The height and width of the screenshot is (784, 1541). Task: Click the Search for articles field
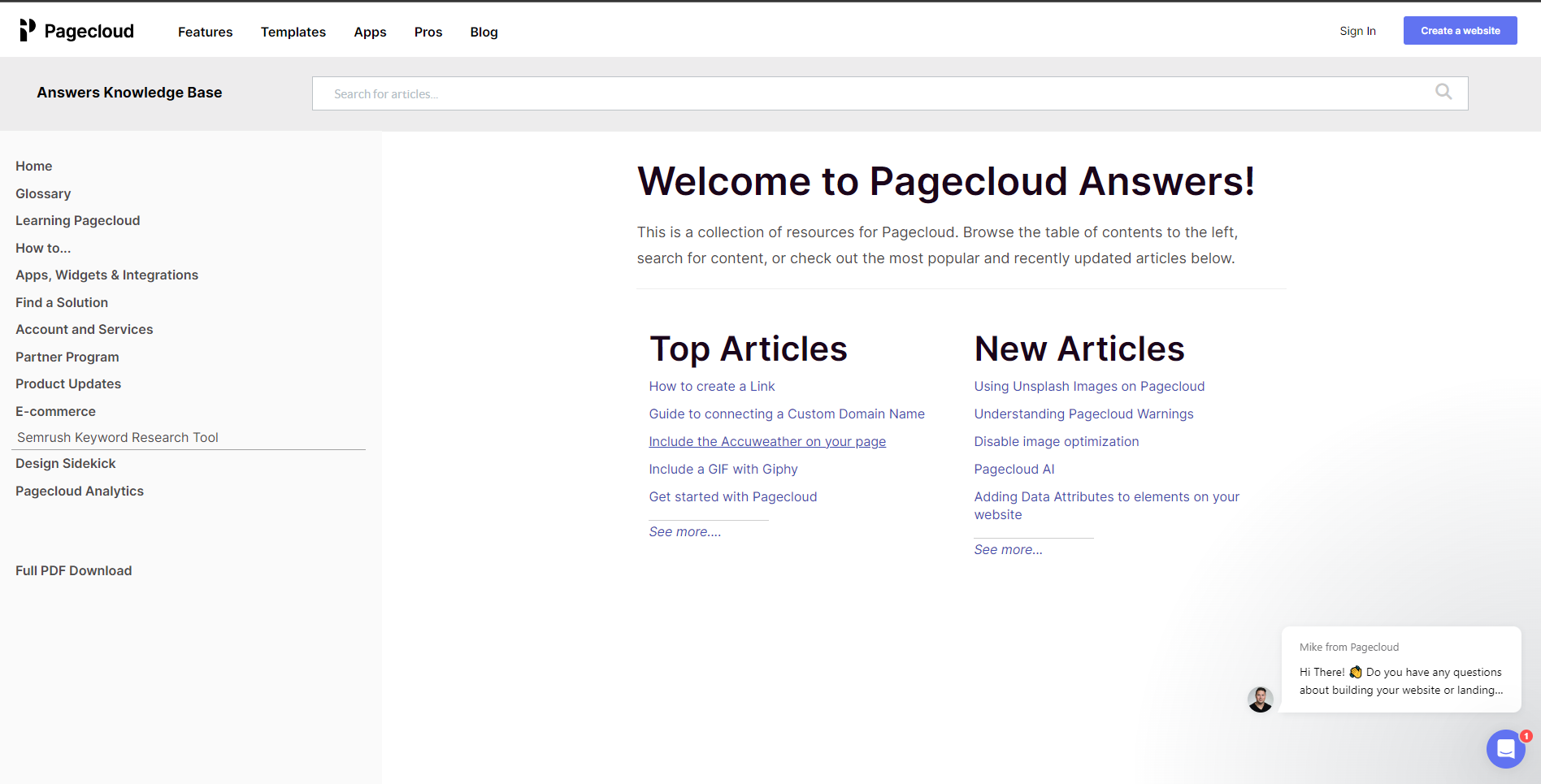tap(890, 93)
